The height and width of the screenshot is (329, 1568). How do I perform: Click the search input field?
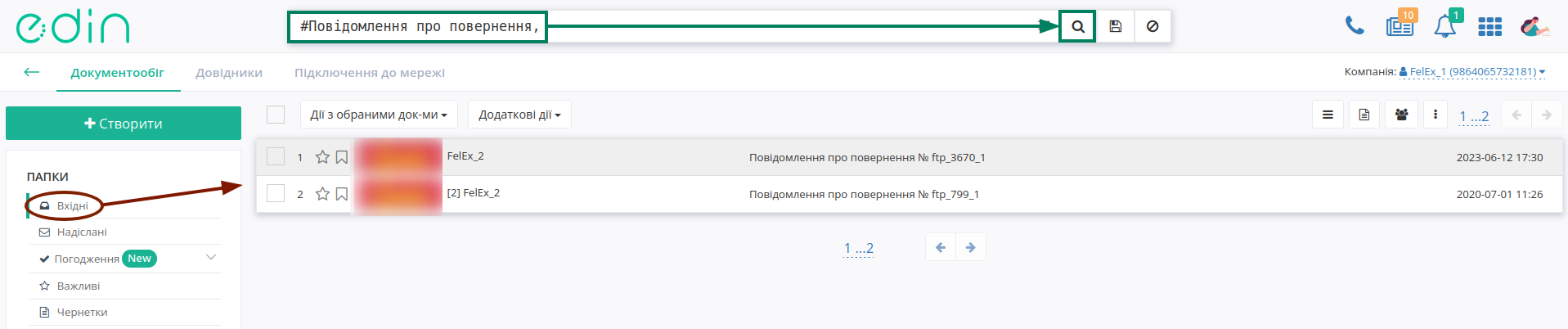(672, 26)
